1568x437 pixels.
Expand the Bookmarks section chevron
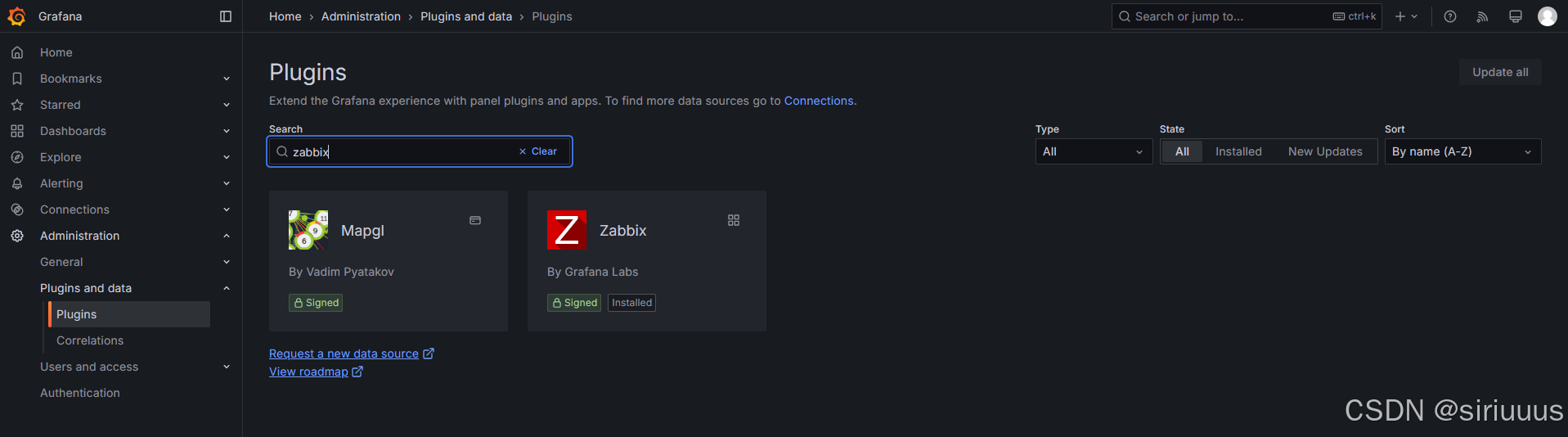pos(227,79)
